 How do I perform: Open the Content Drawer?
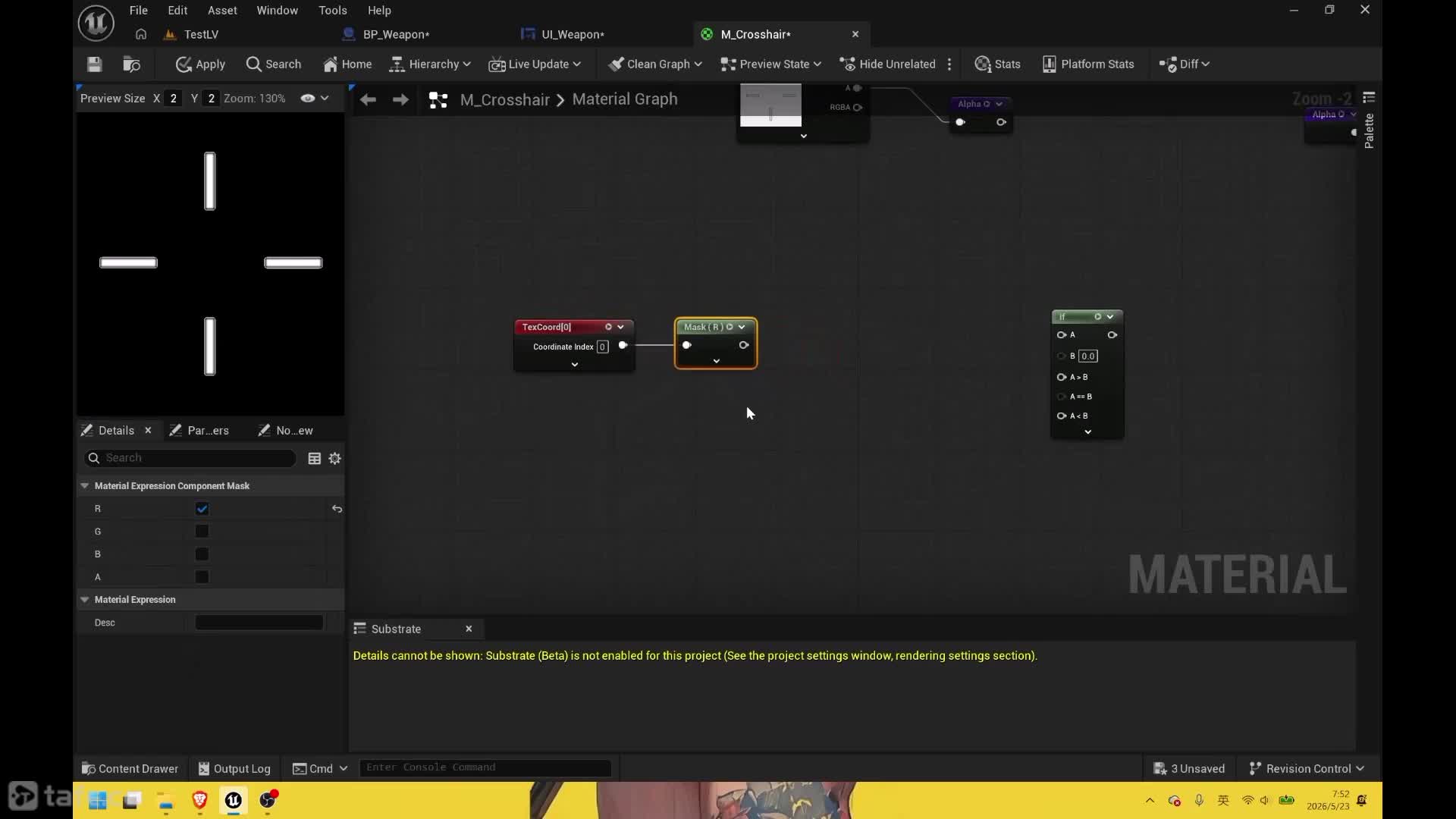click(130, 769)
